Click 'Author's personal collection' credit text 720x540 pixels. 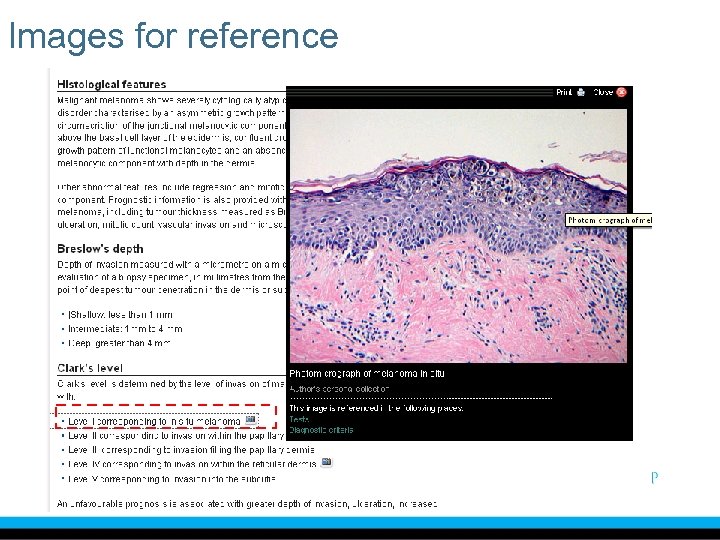(339, 389)
